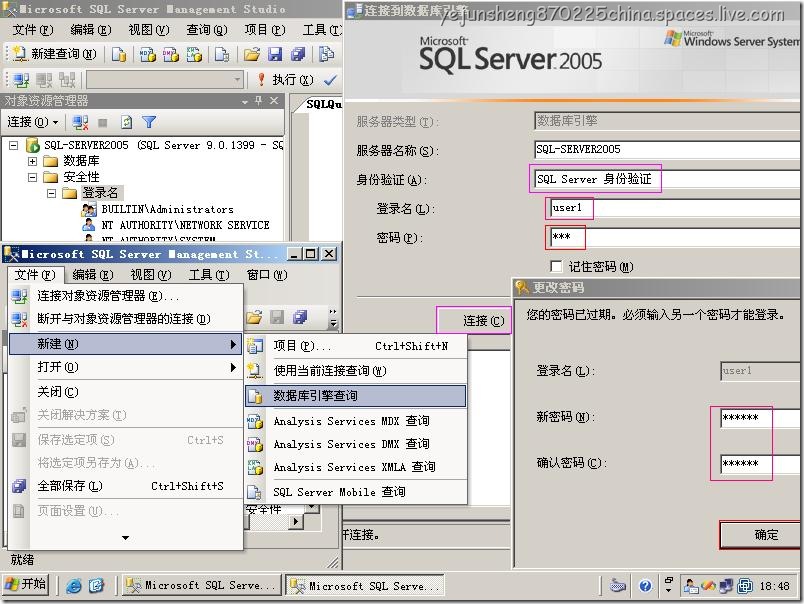
Task: Open the Project (项目) menu in the top window
Action: coord(265,30)
